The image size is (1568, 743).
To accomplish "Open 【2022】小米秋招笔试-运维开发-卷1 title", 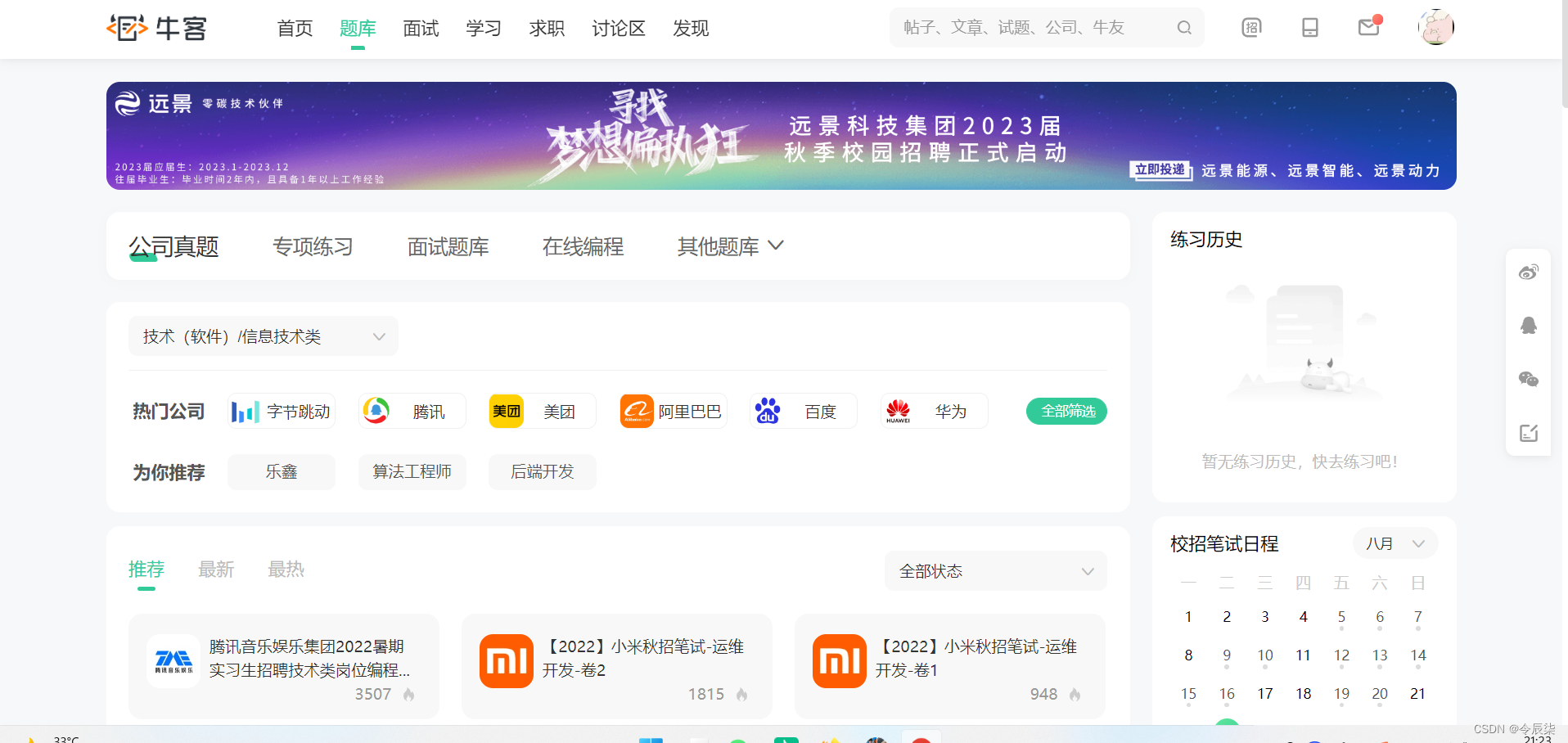I will click(x=976, y=659).
